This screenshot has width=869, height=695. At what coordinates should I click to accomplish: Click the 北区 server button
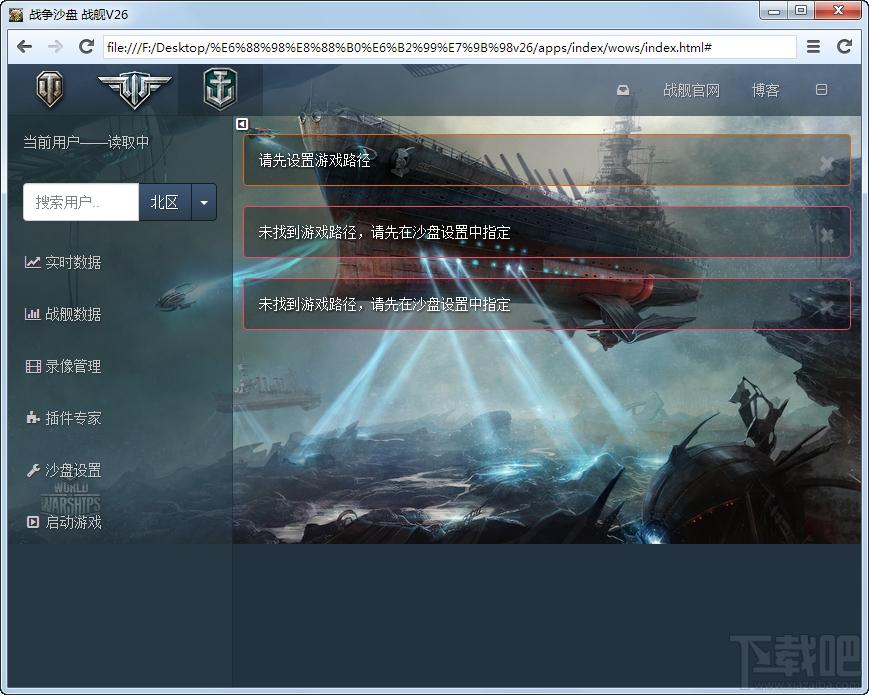point(165,202)
